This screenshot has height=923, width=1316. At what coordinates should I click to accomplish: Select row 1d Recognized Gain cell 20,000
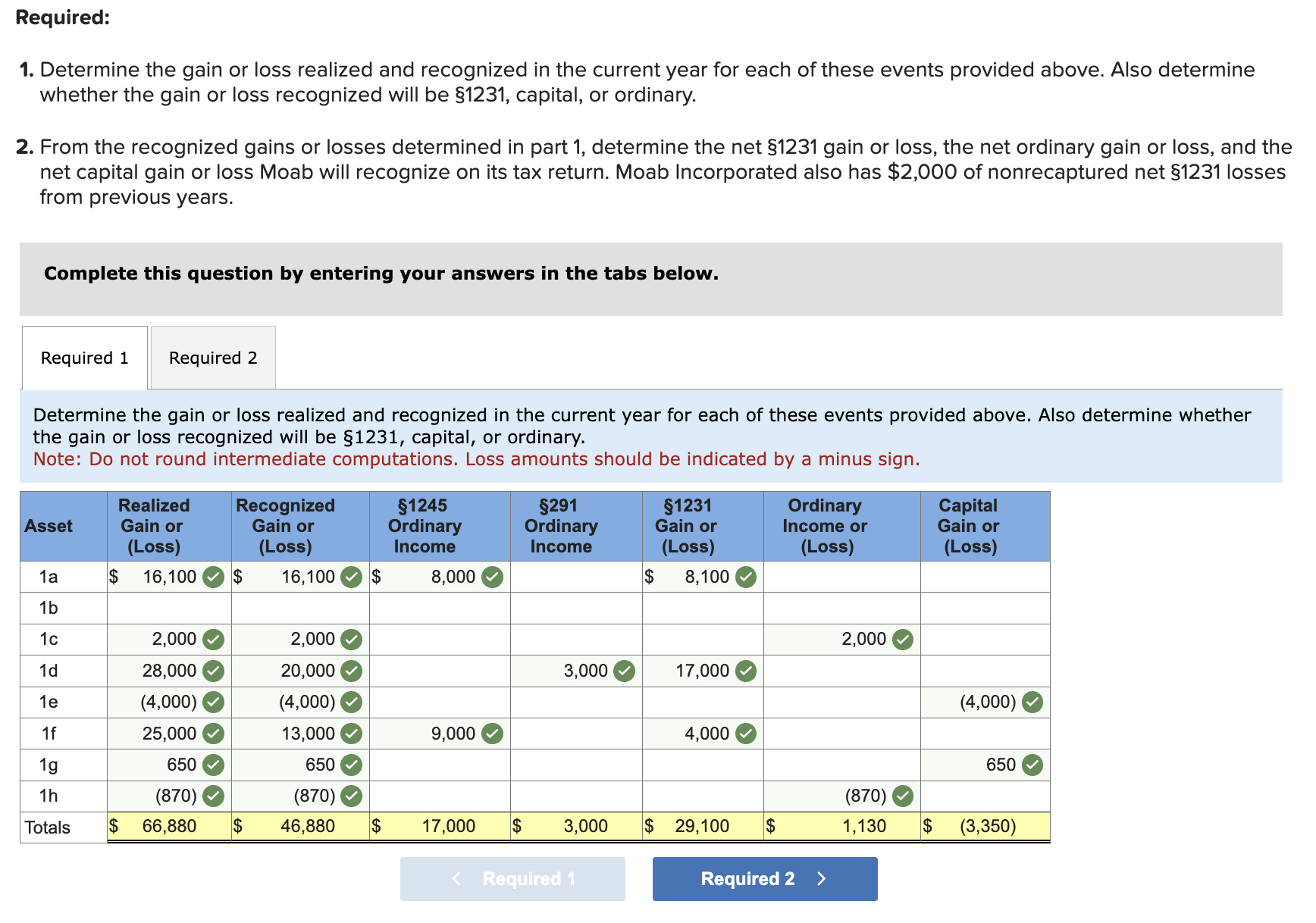coord(300,671)
